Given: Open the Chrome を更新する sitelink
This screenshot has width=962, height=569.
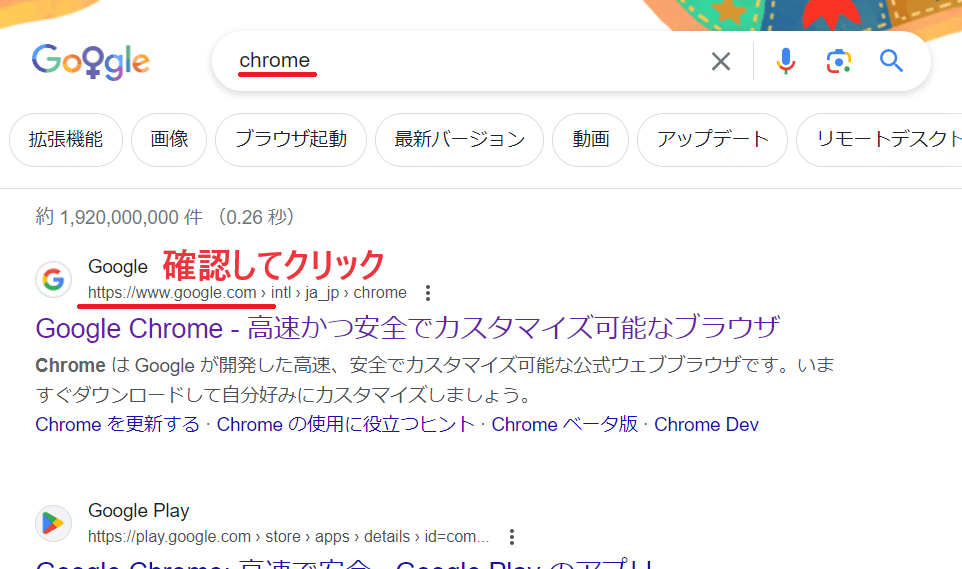Looking at the screenshot, I should click(x=118, y=424).
